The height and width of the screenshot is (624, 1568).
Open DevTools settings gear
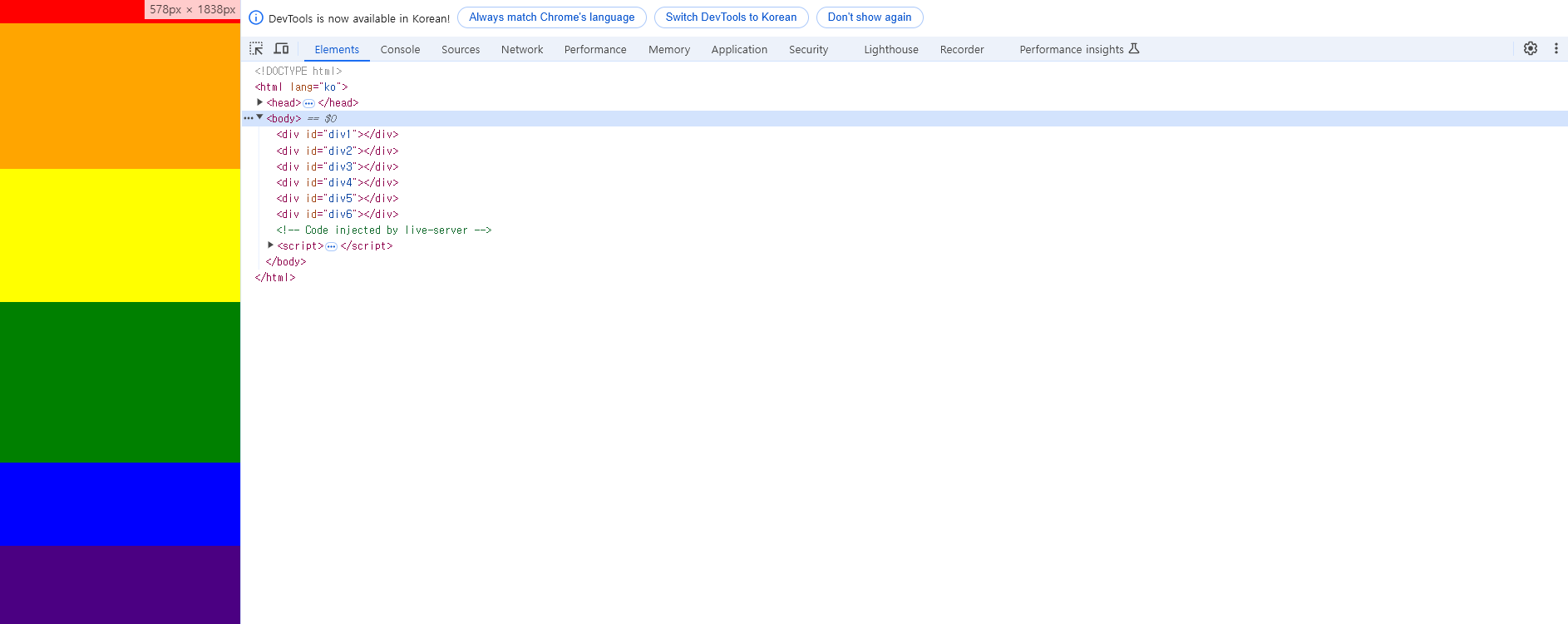point(1531,48)
